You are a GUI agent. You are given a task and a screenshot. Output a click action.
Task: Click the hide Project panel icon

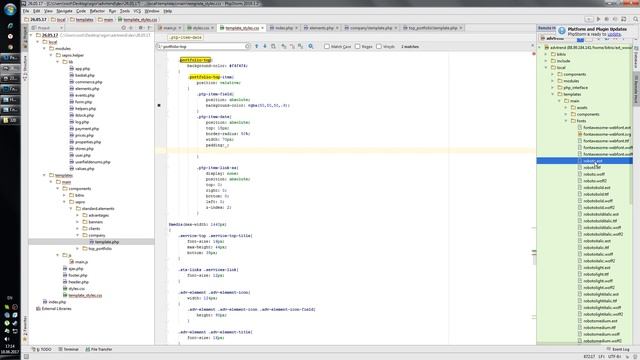149,28
